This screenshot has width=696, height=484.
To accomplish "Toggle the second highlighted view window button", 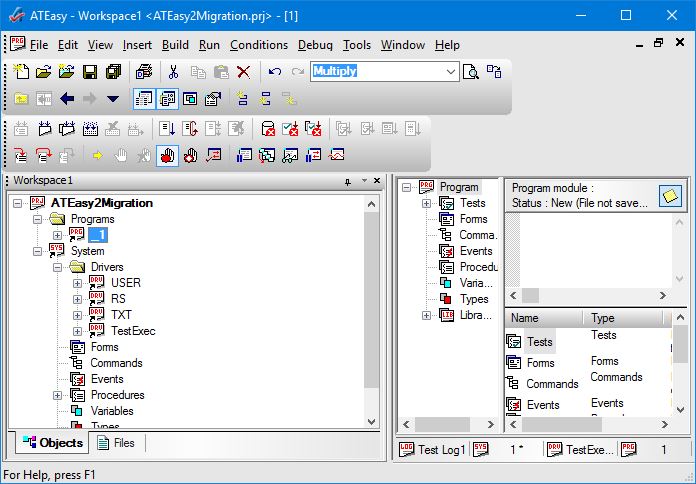I will [167, 99].
